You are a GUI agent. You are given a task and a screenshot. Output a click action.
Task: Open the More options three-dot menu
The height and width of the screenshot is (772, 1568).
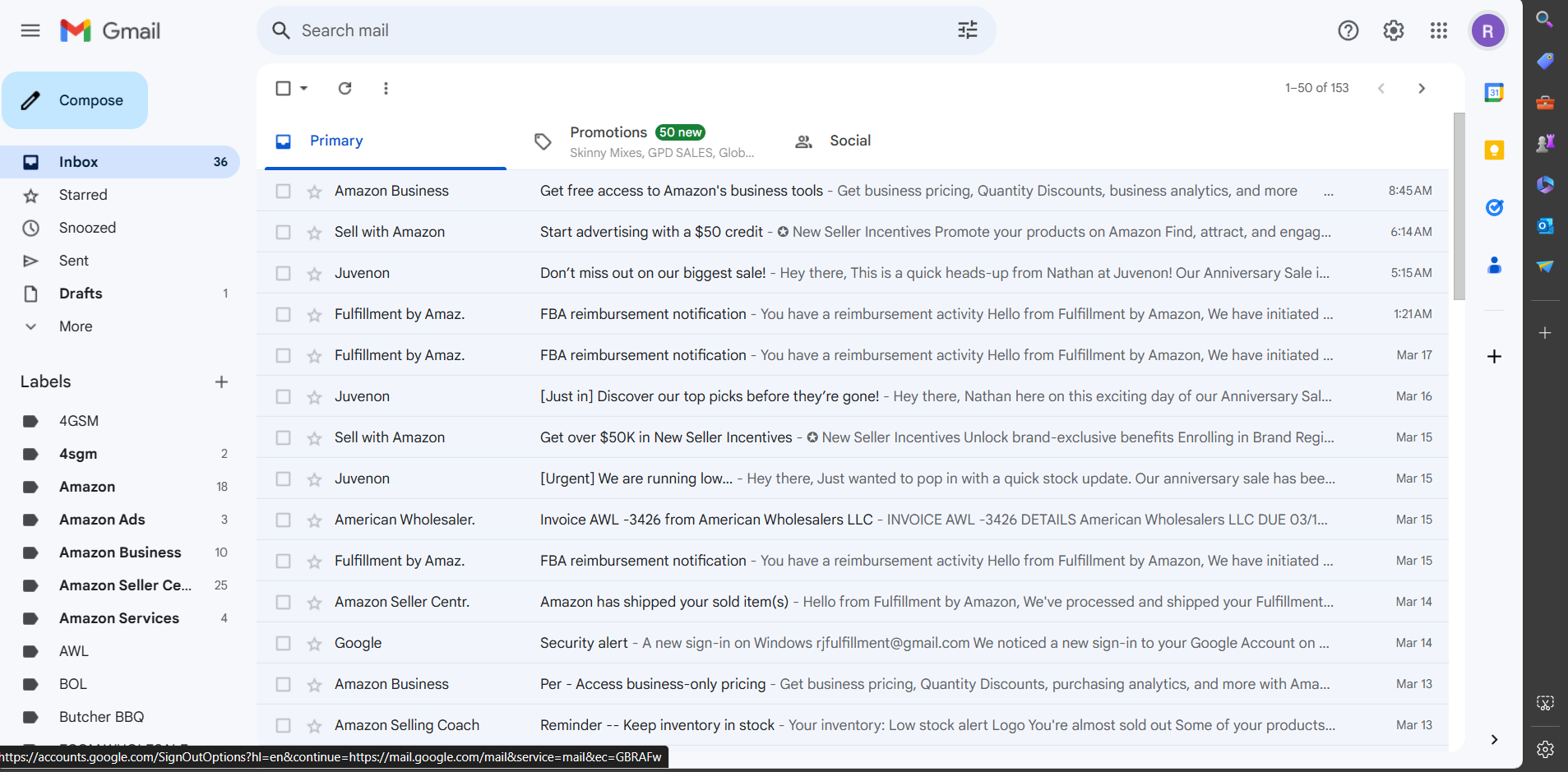[386, 88]
